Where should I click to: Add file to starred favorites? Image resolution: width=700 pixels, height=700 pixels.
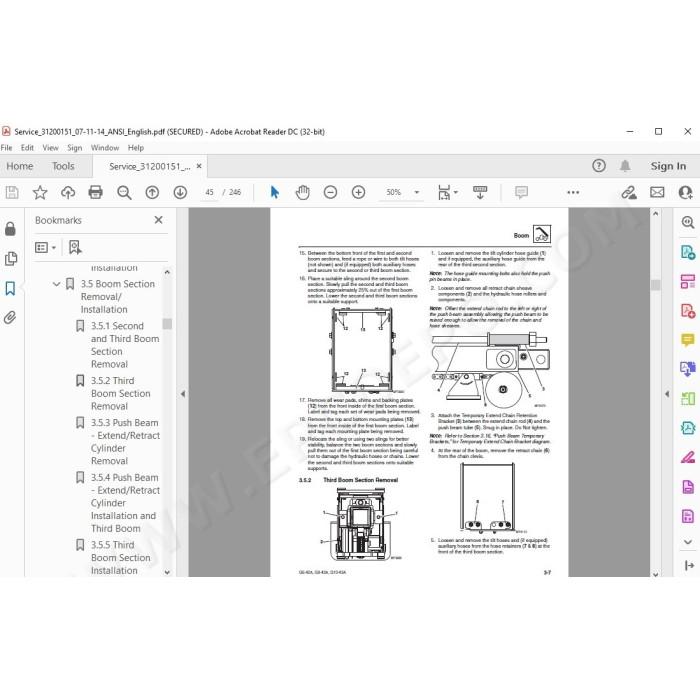pyautogui.click(x=40, y=192)
